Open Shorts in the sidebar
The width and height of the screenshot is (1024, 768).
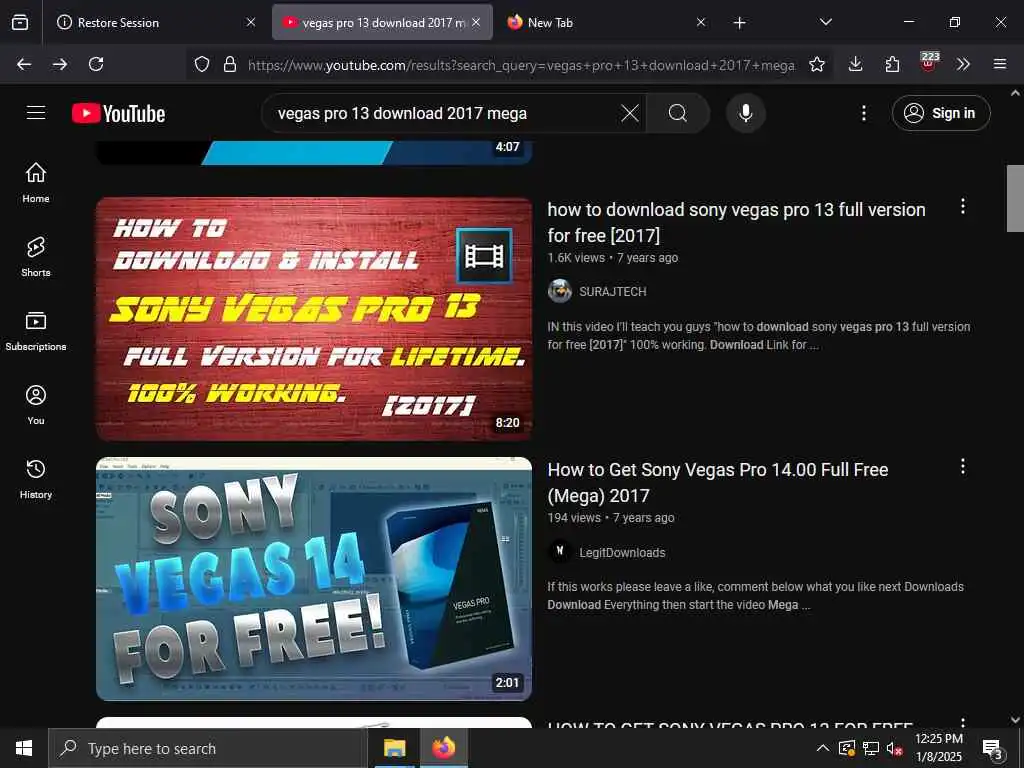click(36, 257)
